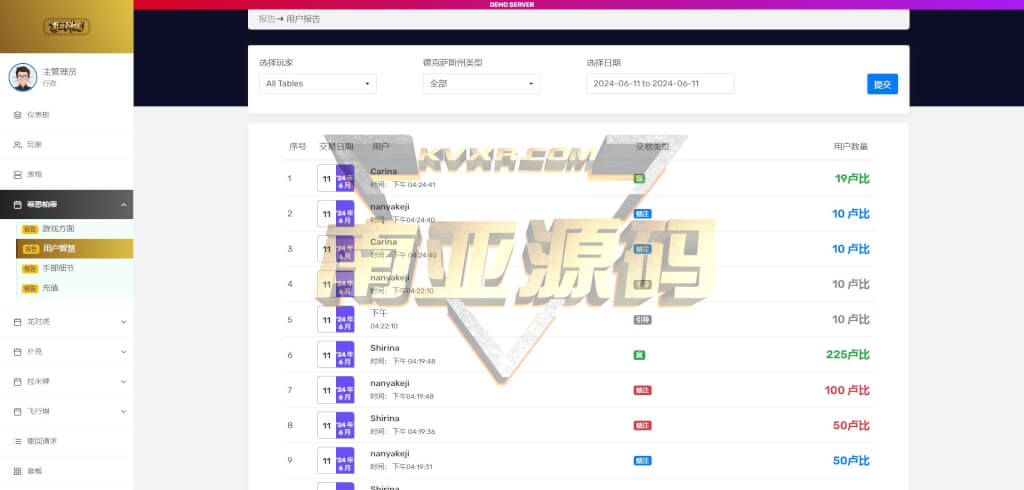
Task: Click the calendar icon beside 拉米牌
Action: tap(18, 382)
